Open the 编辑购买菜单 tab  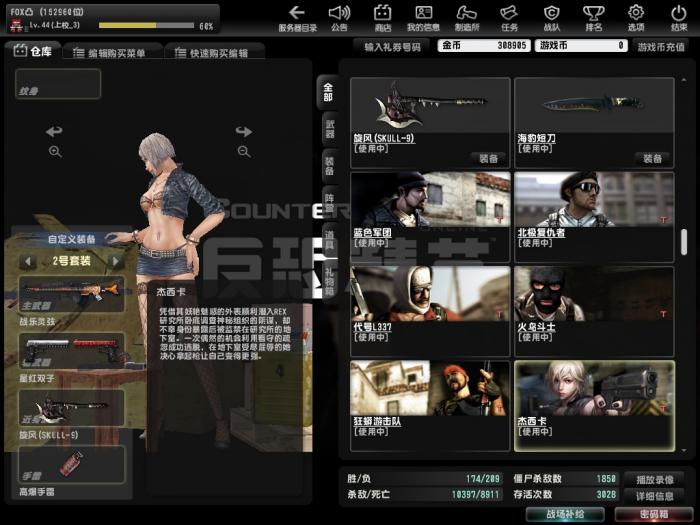tap(112, 53)
